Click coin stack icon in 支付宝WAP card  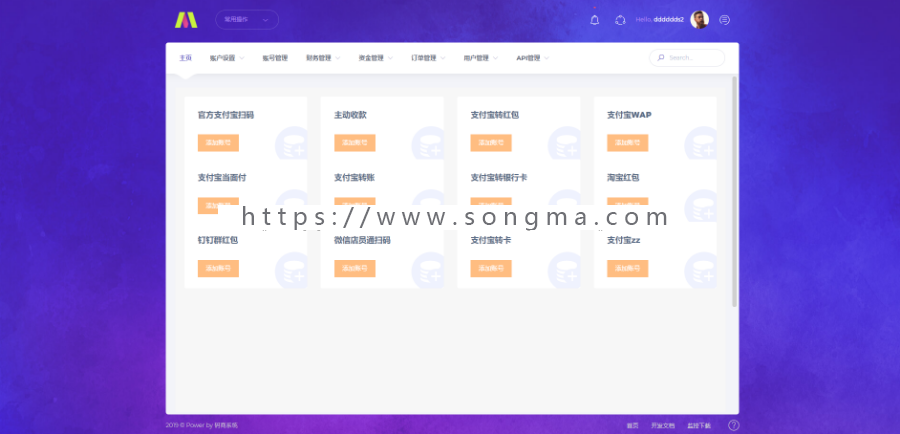coord(701,144)
